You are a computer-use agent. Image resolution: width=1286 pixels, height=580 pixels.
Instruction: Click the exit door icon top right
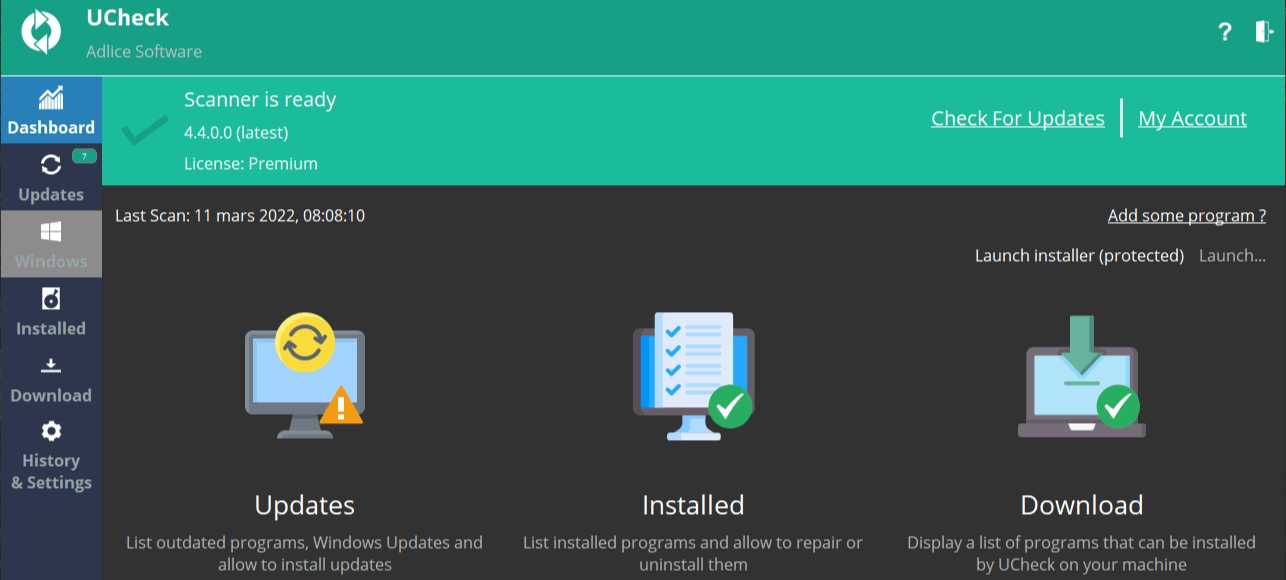click(1263, 31)
